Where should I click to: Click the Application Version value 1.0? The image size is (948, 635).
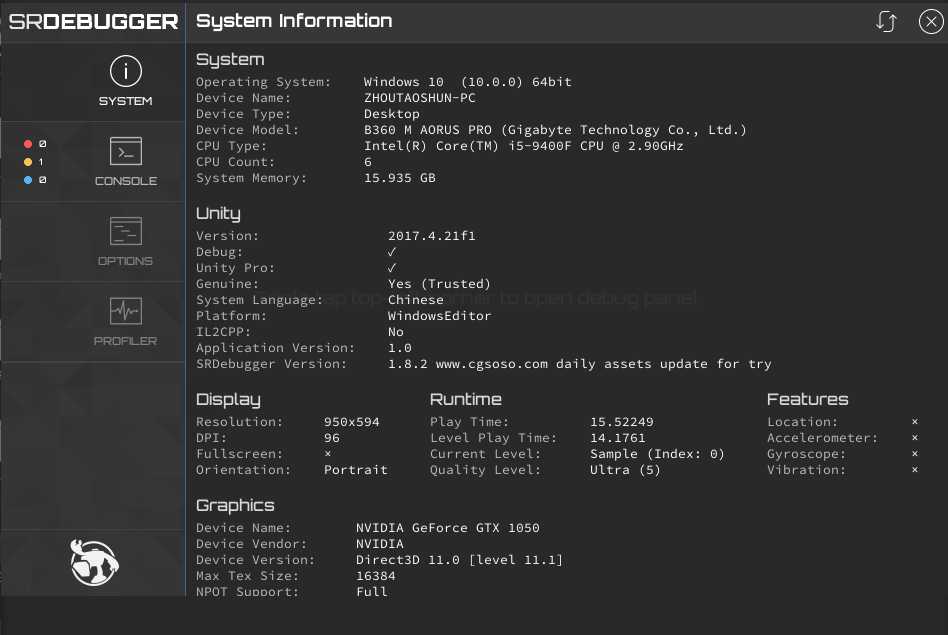coord(400,348)
